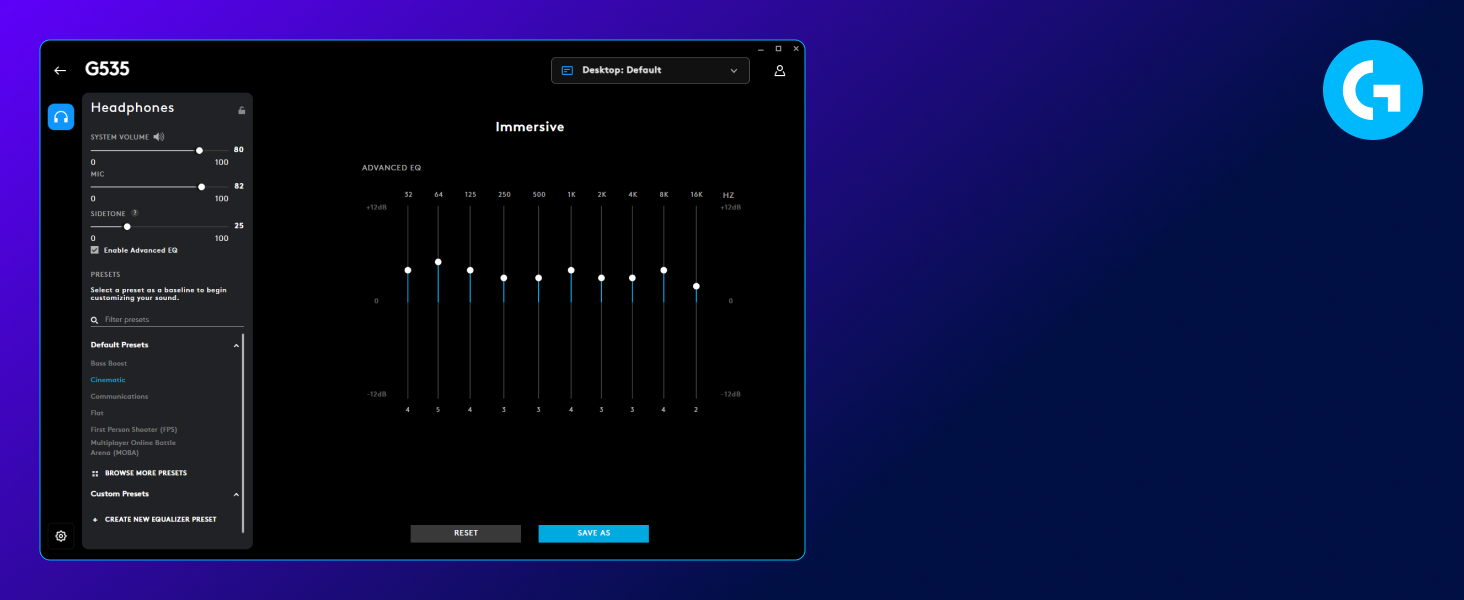
Task: Select the Bass Boost preset
Action: (x=109, y=364)
